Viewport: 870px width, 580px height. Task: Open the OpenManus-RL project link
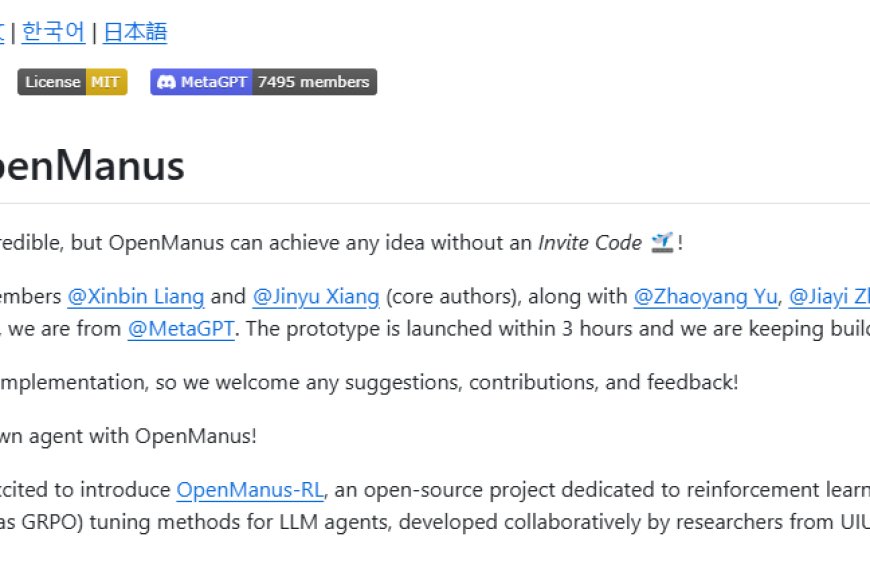tap(250, 490)
